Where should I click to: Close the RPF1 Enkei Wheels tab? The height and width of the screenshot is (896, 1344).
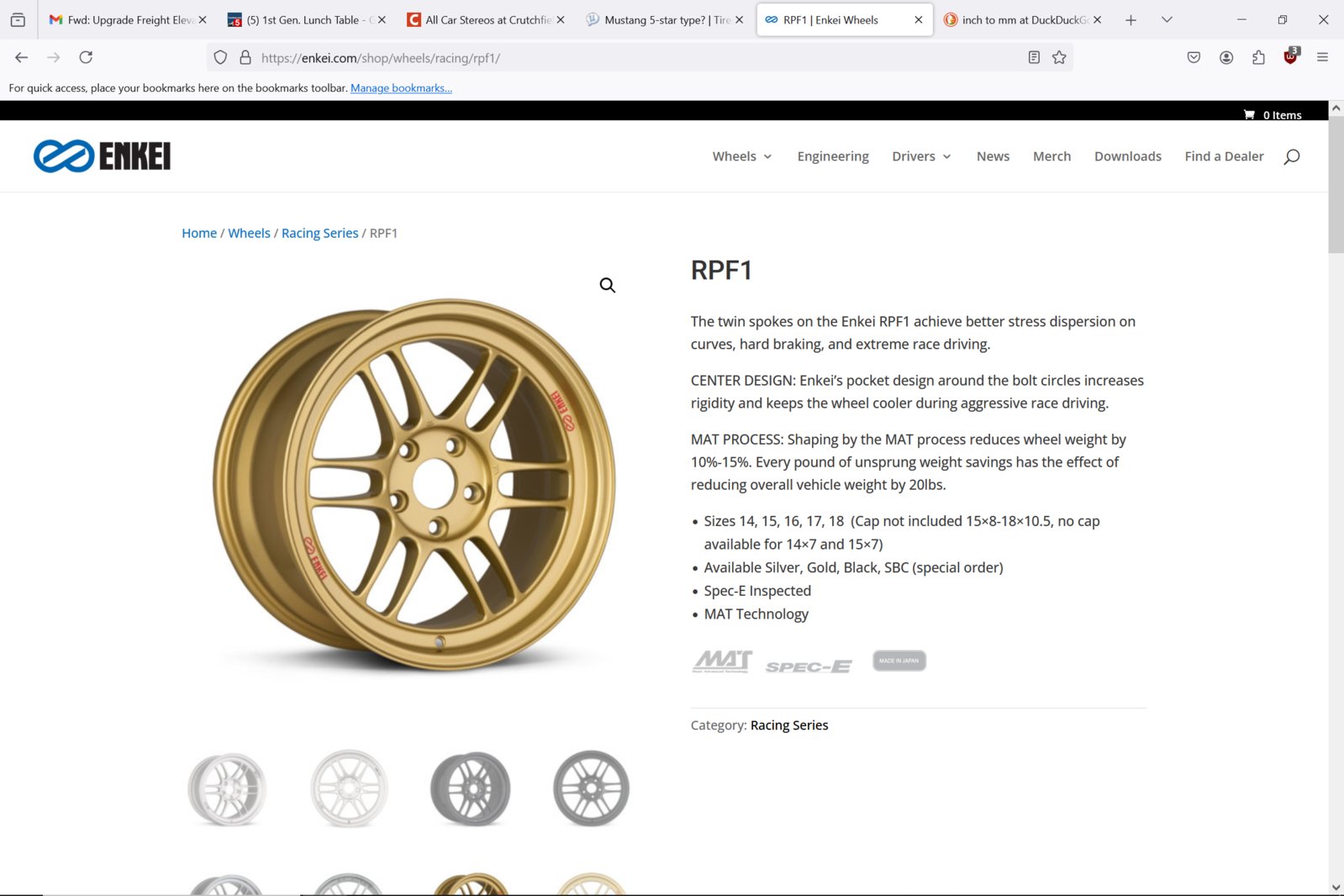coord(918,19)
